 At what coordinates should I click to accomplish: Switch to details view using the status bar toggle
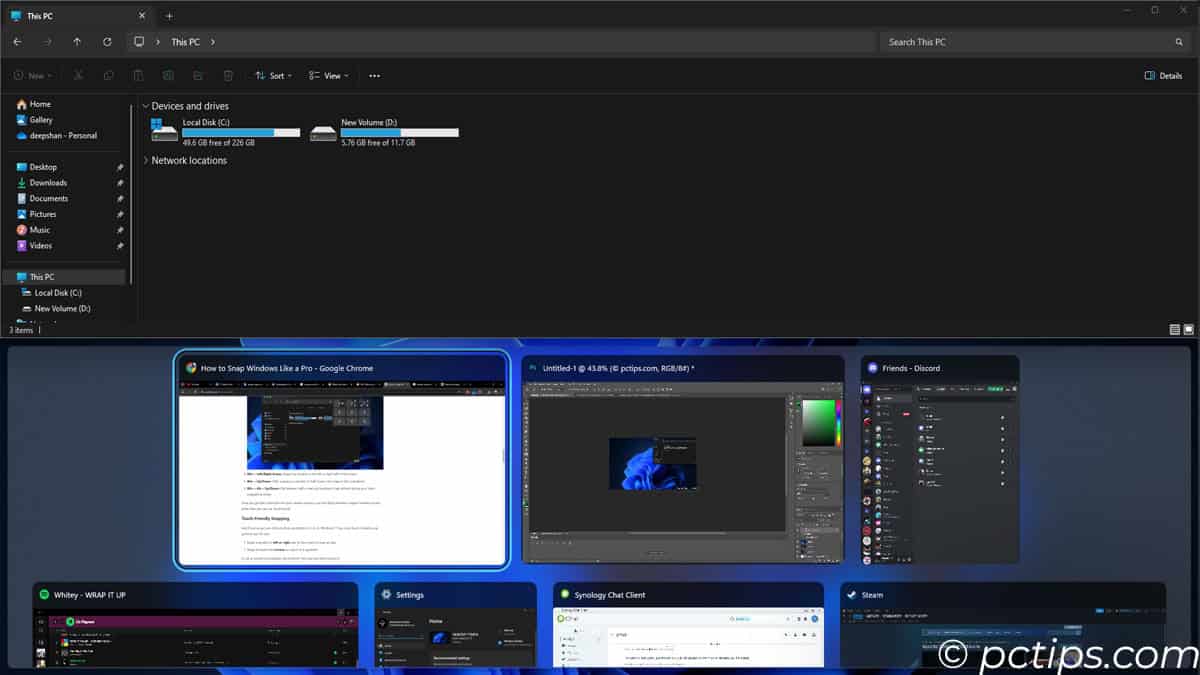[x=1175, y=329]
